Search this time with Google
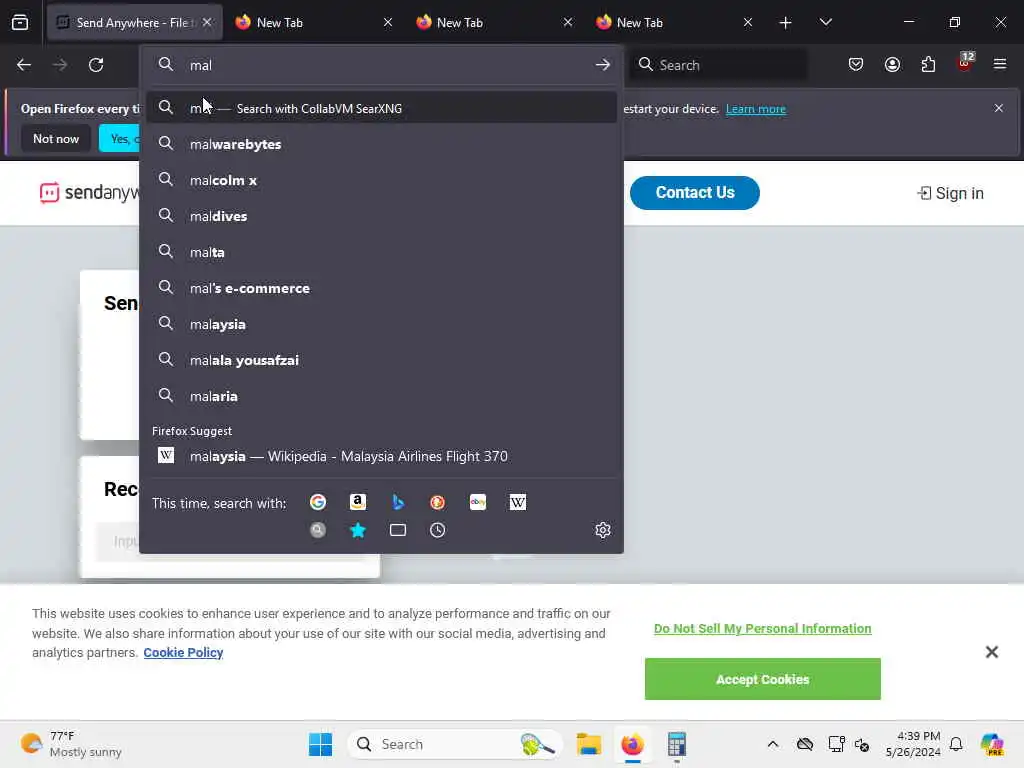The width and height of the screenshot is (1024, 768). (x=318, y=502)
